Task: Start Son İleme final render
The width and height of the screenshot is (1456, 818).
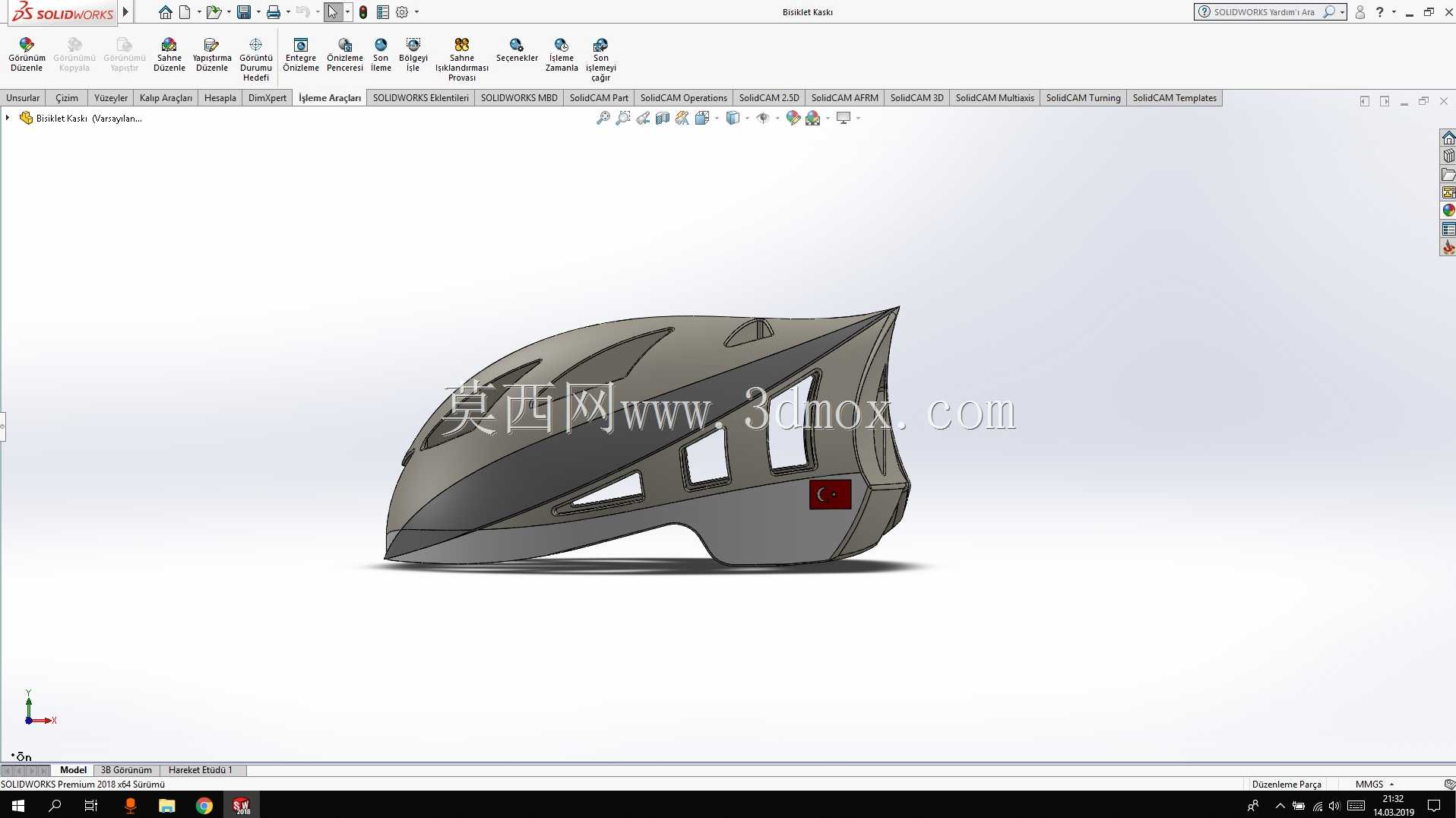Action: click(381, 55)
